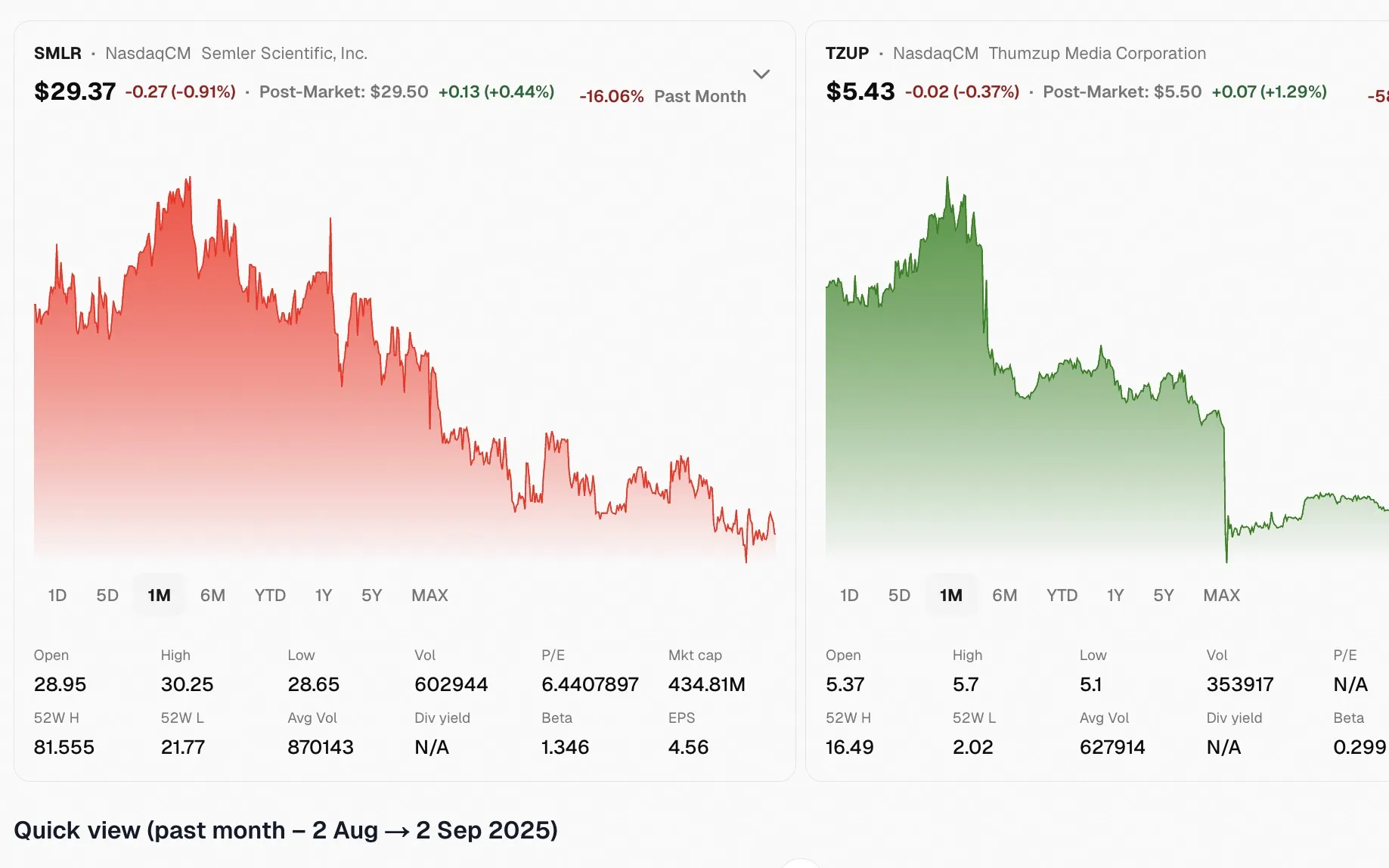Show MAX range for SMLR chart
The height and width of the screenshot is (868, 1389).
pyautogui.click(x=429, y=595)
